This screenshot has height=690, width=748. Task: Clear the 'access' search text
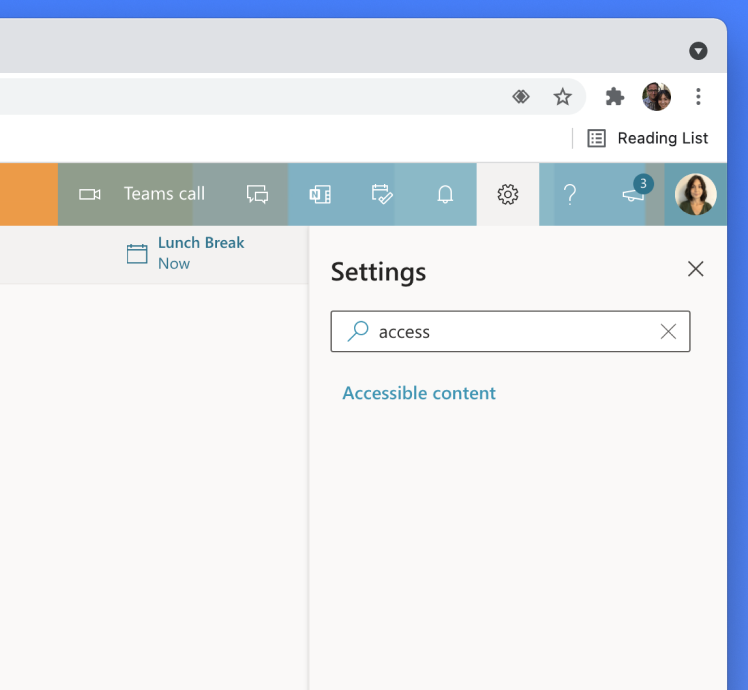pos(668,332)
